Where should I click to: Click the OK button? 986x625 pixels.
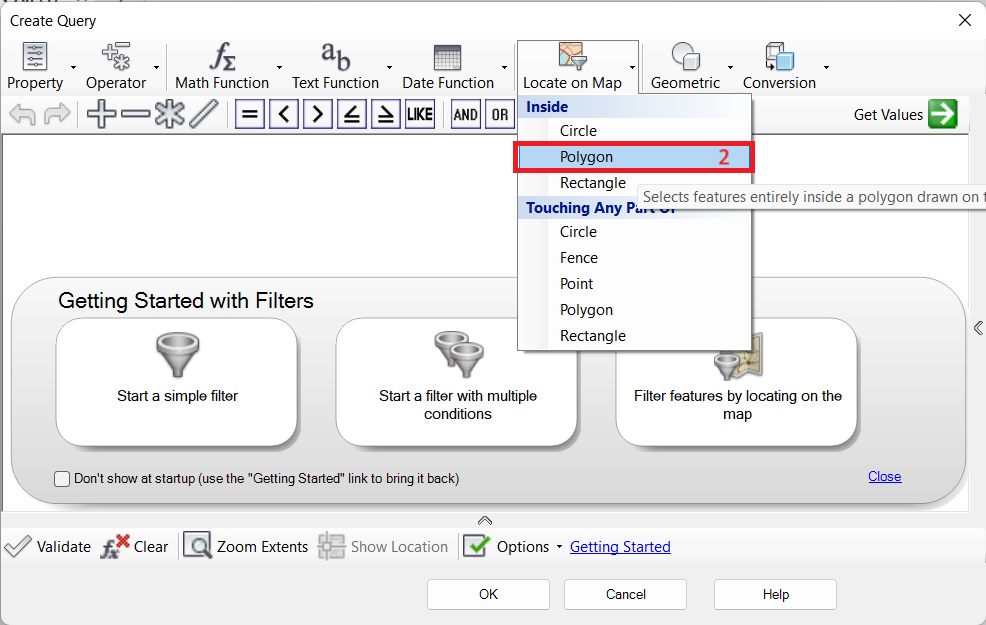[488, 594]
